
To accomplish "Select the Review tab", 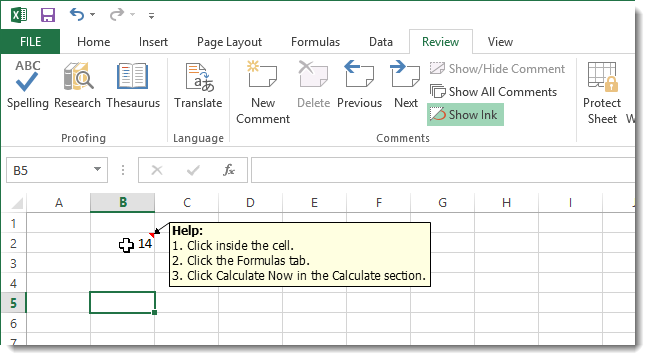I will point(441,42).
